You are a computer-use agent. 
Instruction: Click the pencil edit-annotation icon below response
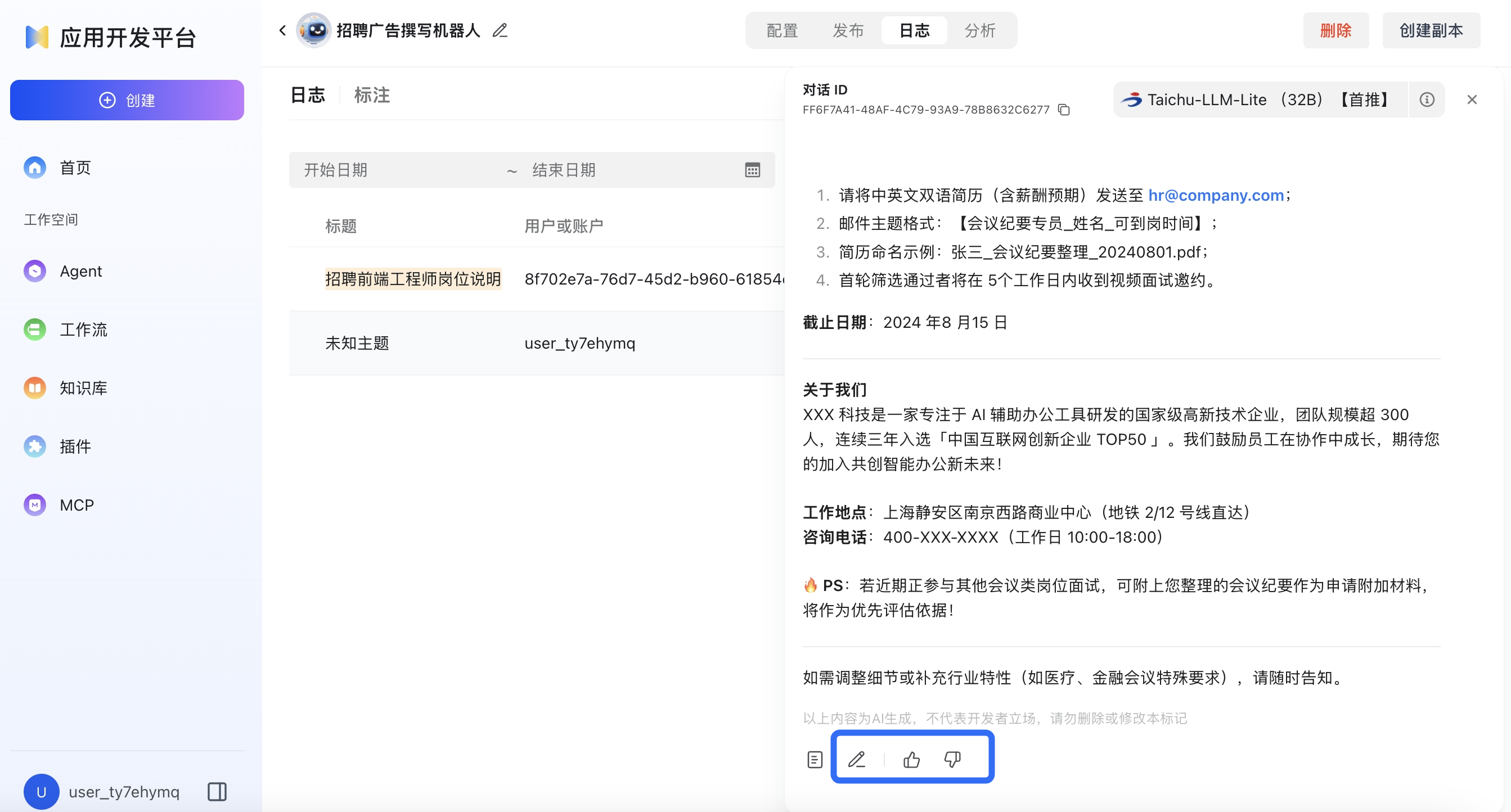coord(856,759)
